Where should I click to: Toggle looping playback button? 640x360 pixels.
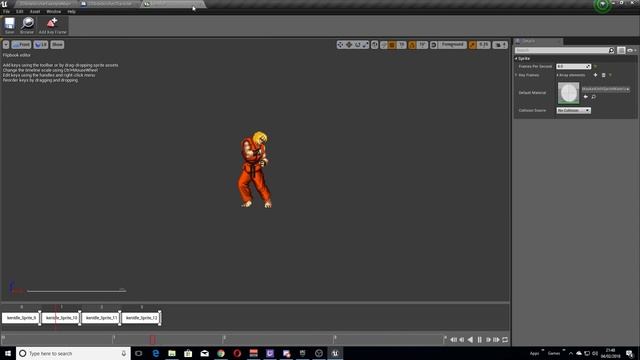pyautogui.click(x=505, y=340)
